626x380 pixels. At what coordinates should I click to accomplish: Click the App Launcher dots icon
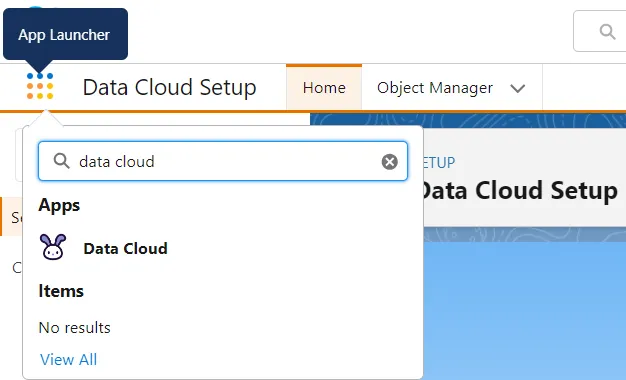40,86
